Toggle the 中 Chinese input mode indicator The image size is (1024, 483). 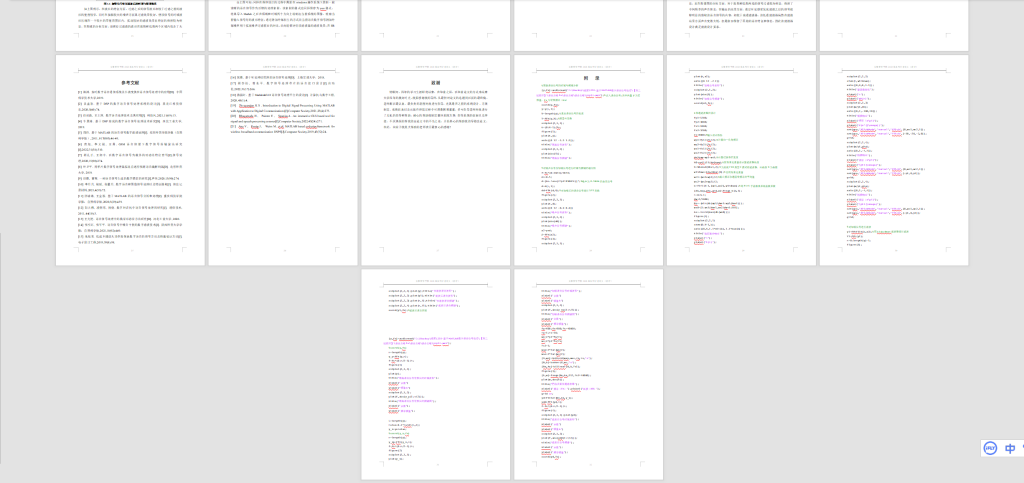tap(1011, 449)
